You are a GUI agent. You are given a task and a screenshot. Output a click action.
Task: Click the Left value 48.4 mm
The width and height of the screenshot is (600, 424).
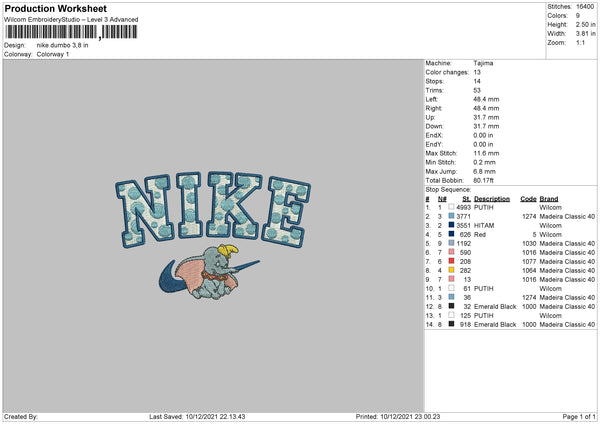click(x=486, y=99)
